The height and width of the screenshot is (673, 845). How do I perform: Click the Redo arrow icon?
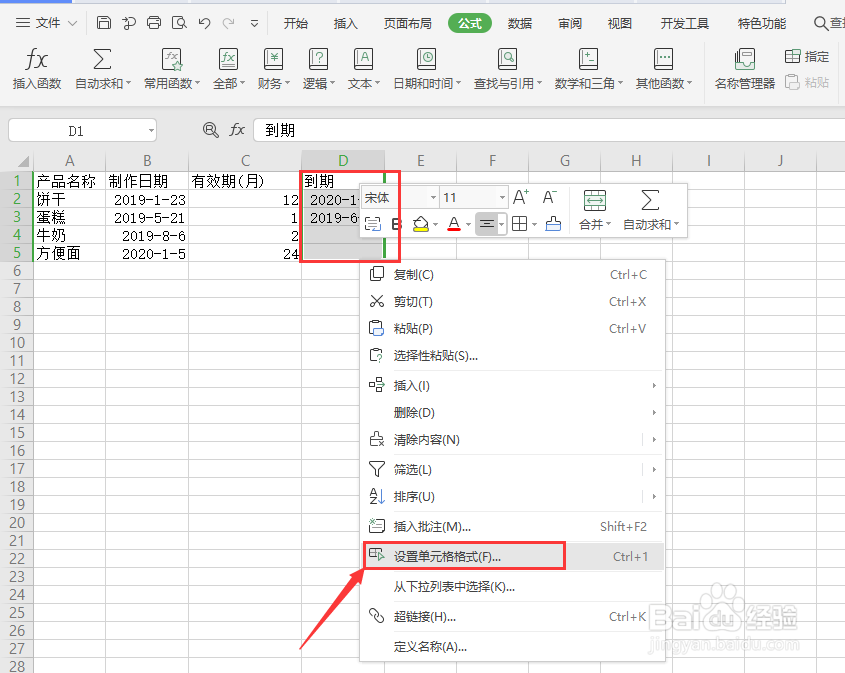pos(228,23)
